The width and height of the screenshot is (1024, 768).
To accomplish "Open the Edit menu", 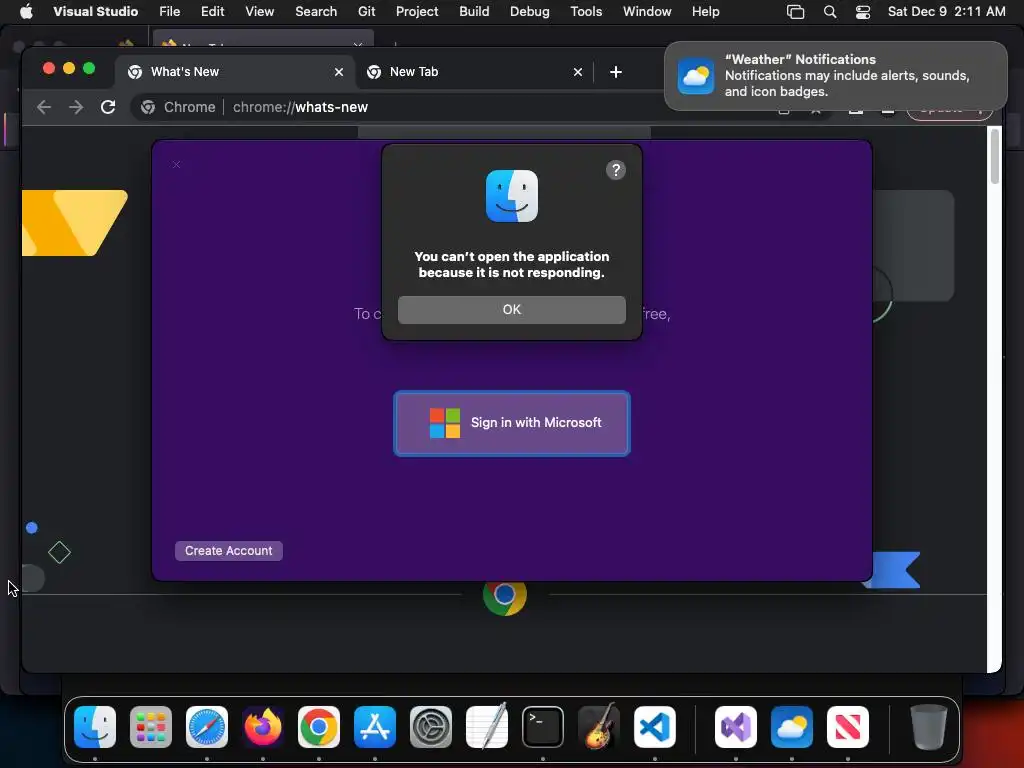I will [x=212, y=11].
